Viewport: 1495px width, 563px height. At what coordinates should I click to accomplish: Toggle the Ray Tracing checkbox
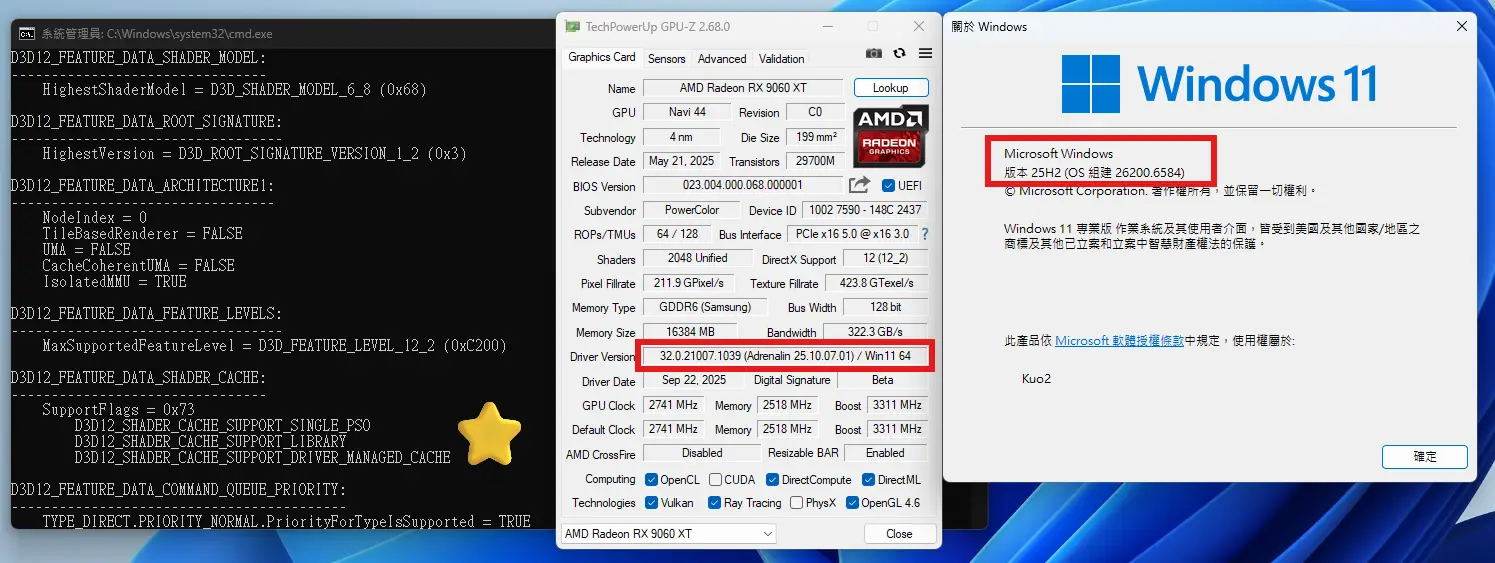[x=714, y=503]
